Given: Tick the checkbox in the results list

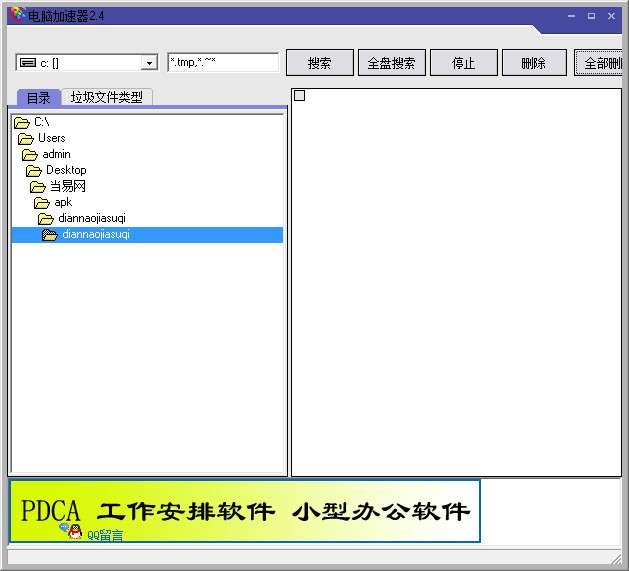Looking at the screenshot, I should coord(300,96).
